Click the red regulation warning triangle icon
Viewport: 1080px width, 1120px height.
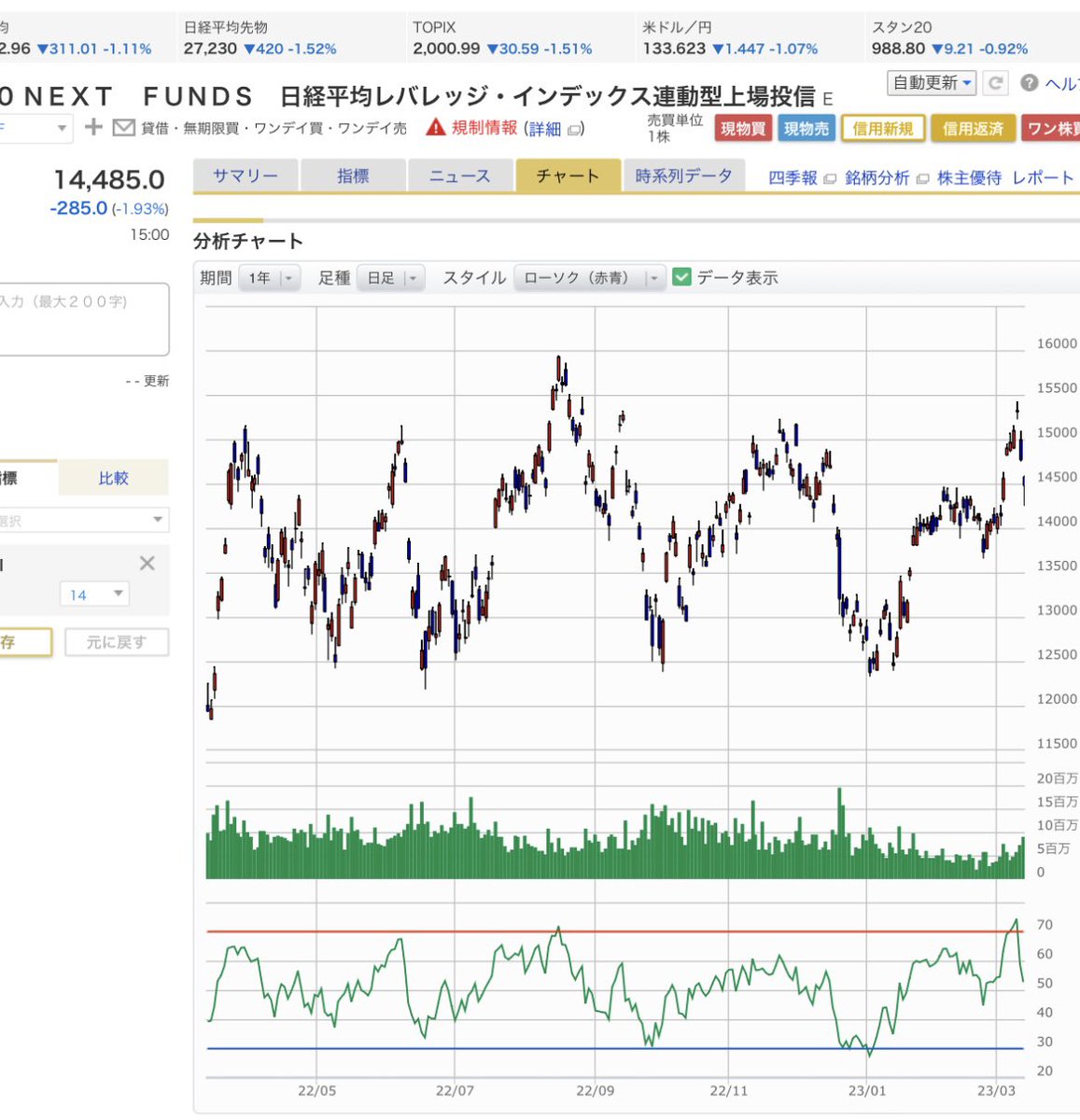pos(435,127)
